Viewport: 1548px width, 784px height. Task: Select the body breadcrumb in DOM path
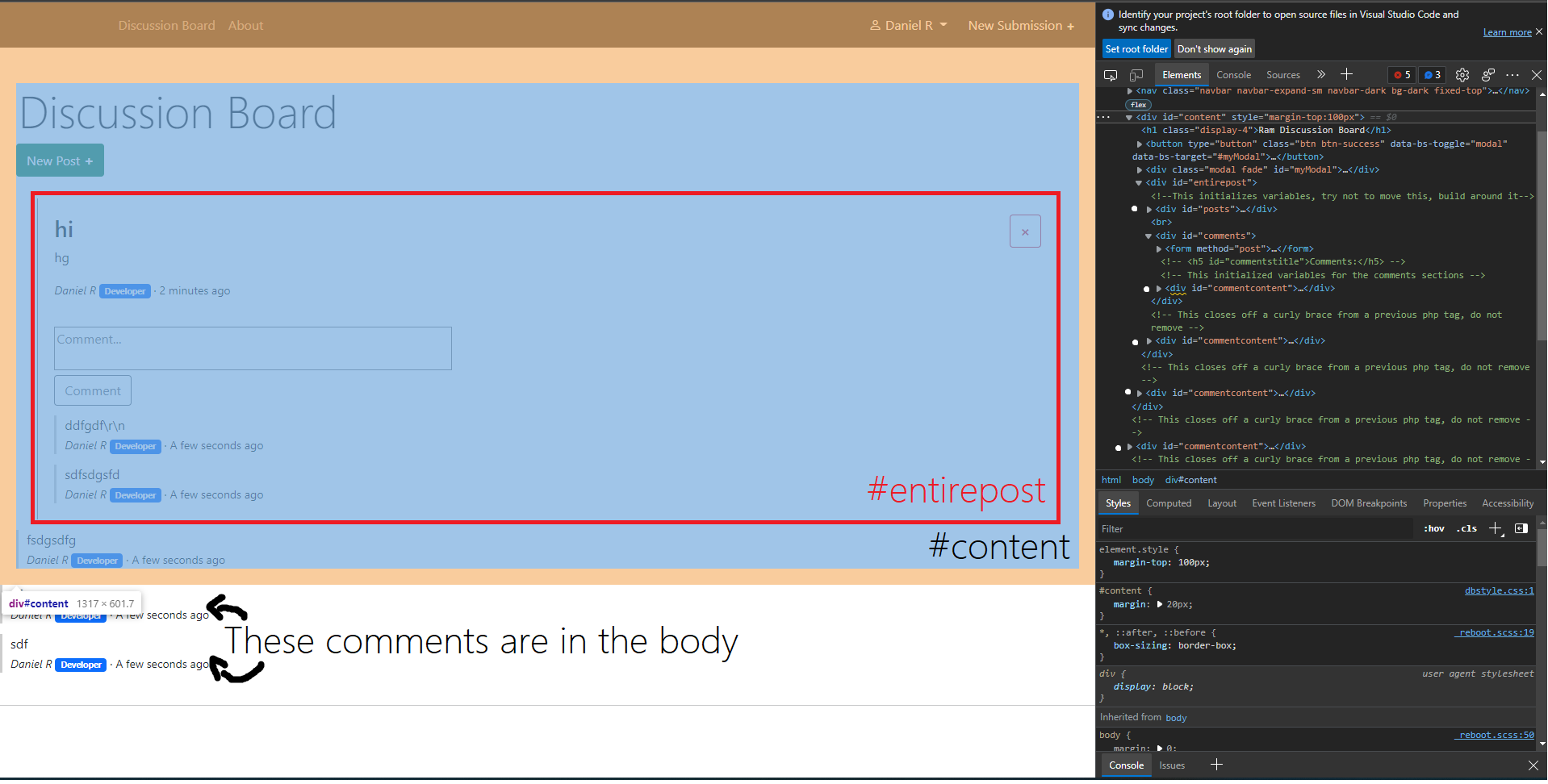[x=1143, y=480]
